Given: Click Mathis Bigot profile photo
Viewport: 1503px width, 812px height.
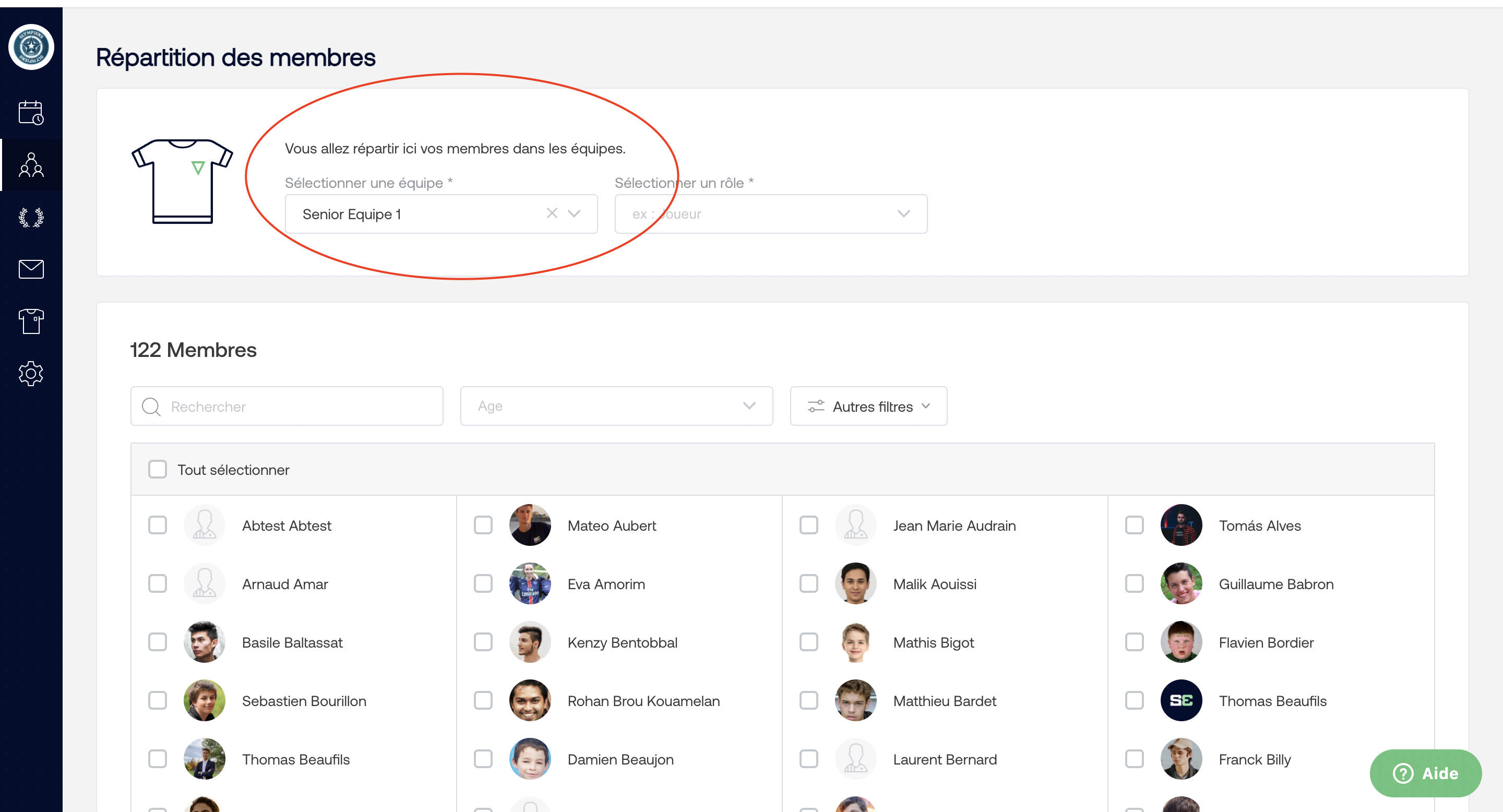Looking at the screenshot, I should 856,642.
